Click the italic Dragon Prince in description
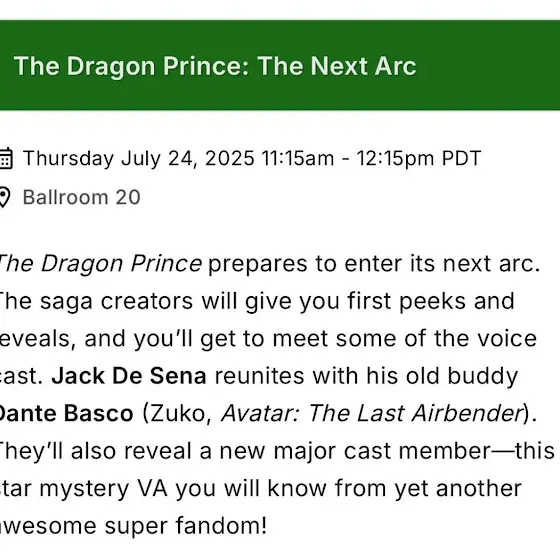Screen dimensions: 560x560 coord(121,264)
